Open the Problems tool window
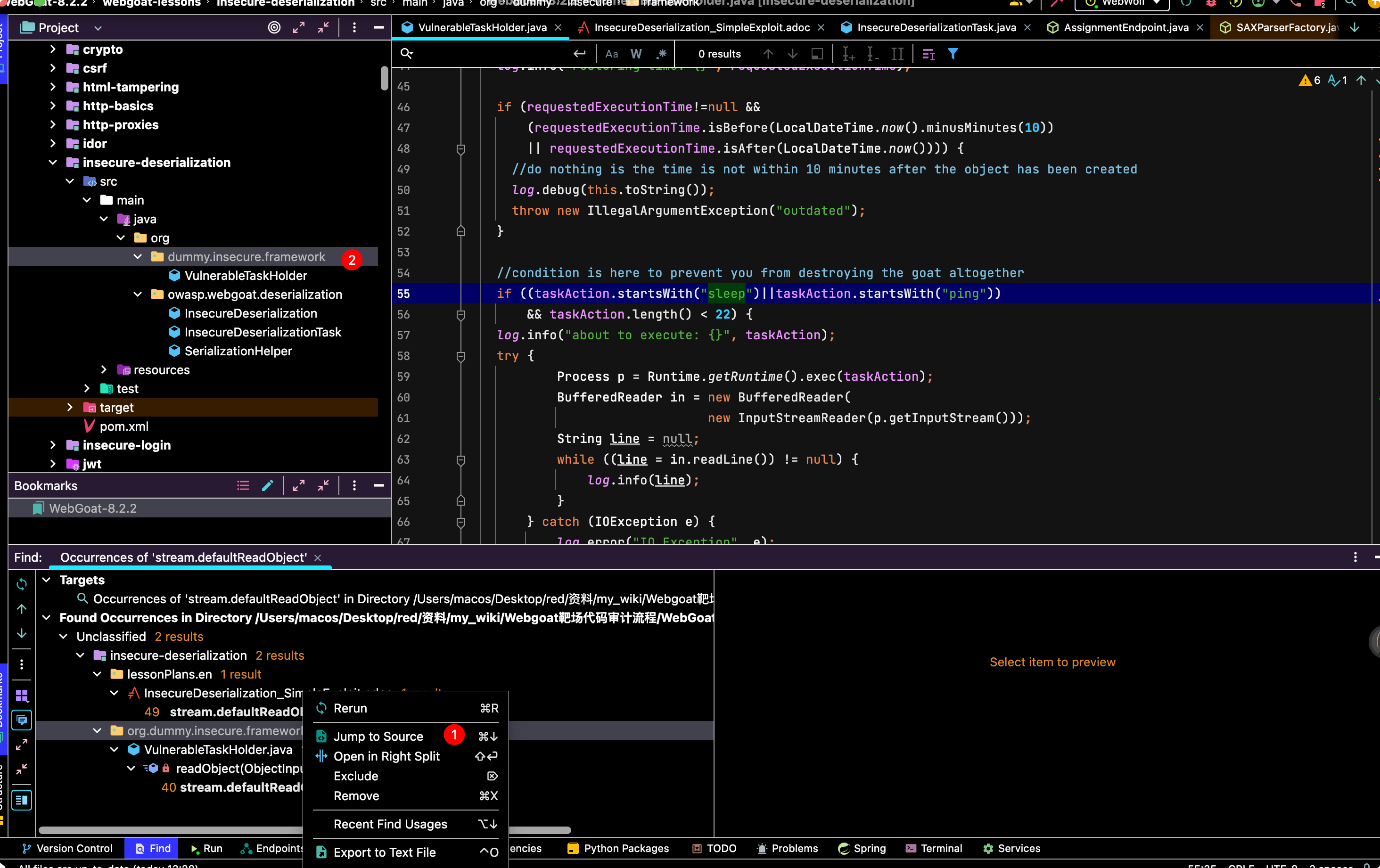Image resolution: width=1380 pixels, height=868 pixels. click(787, 848)
